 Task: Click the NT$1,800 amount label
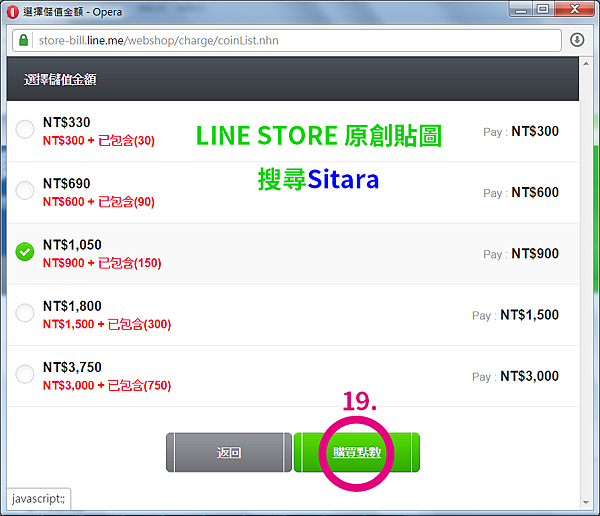click(x=72, y=306)
